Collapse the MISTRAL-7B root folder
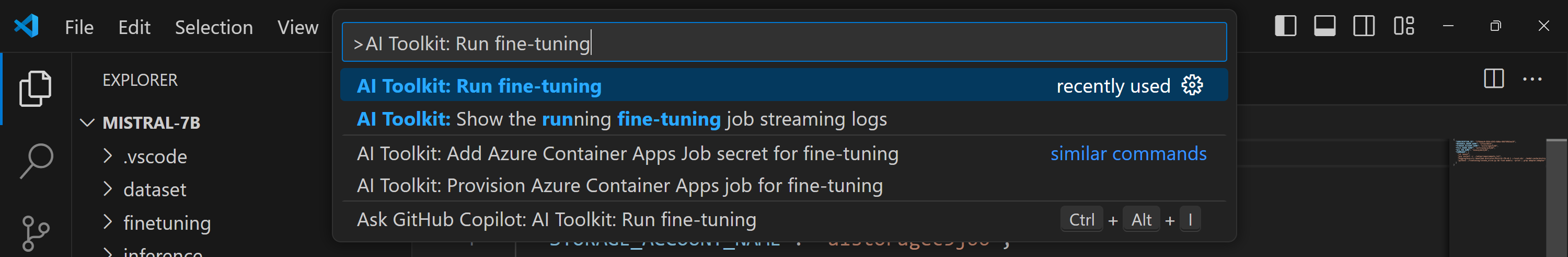Image resolution: width=1568 pixels, height=257 pixels. pyautogui.click(x=88, y=123)
